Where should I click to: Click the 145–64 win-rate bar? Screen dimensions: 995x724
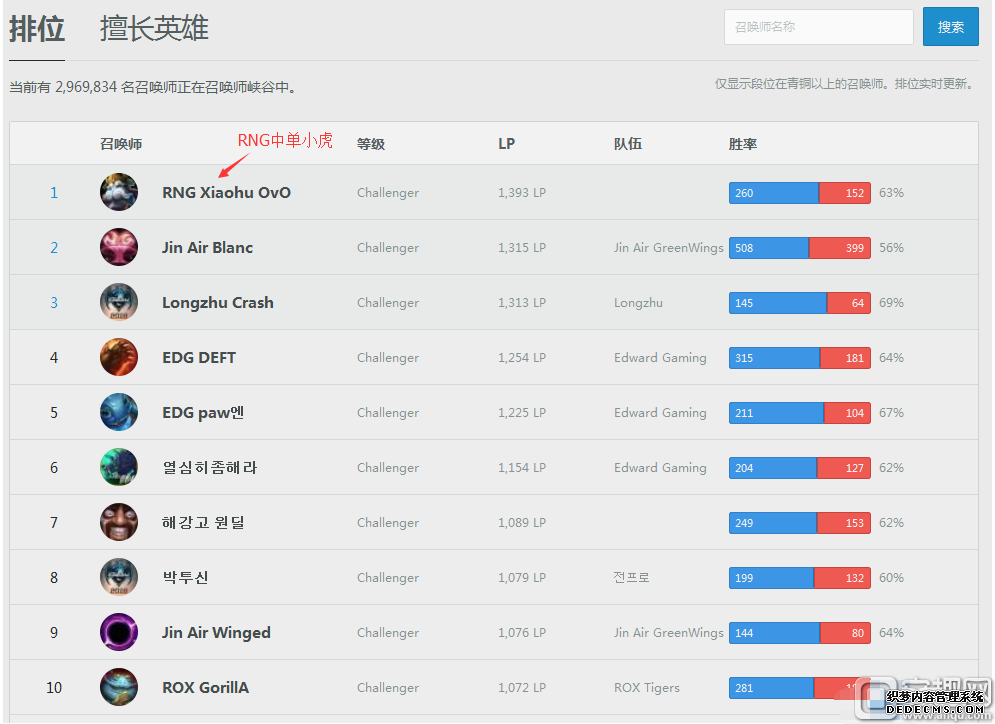click(800, 303)
